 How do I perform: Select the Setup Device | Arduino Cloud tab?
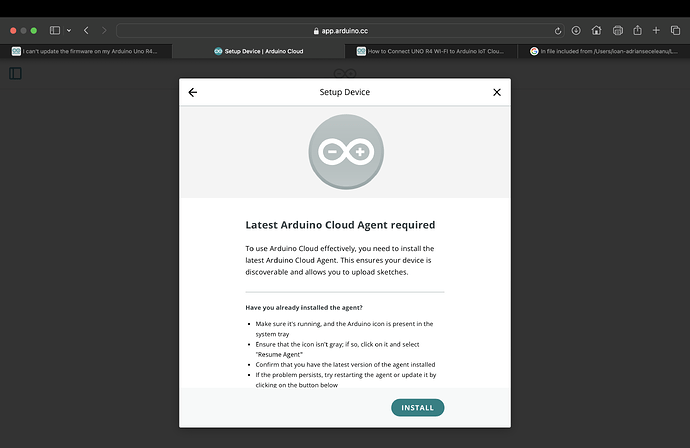click(258, 51)
